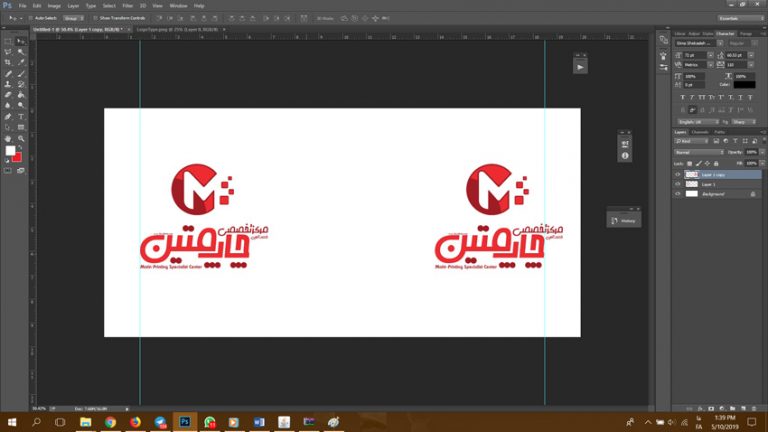Select the Clone Stamp tool
This screenshot has height=432, width=768.
[x=8, y=84]
